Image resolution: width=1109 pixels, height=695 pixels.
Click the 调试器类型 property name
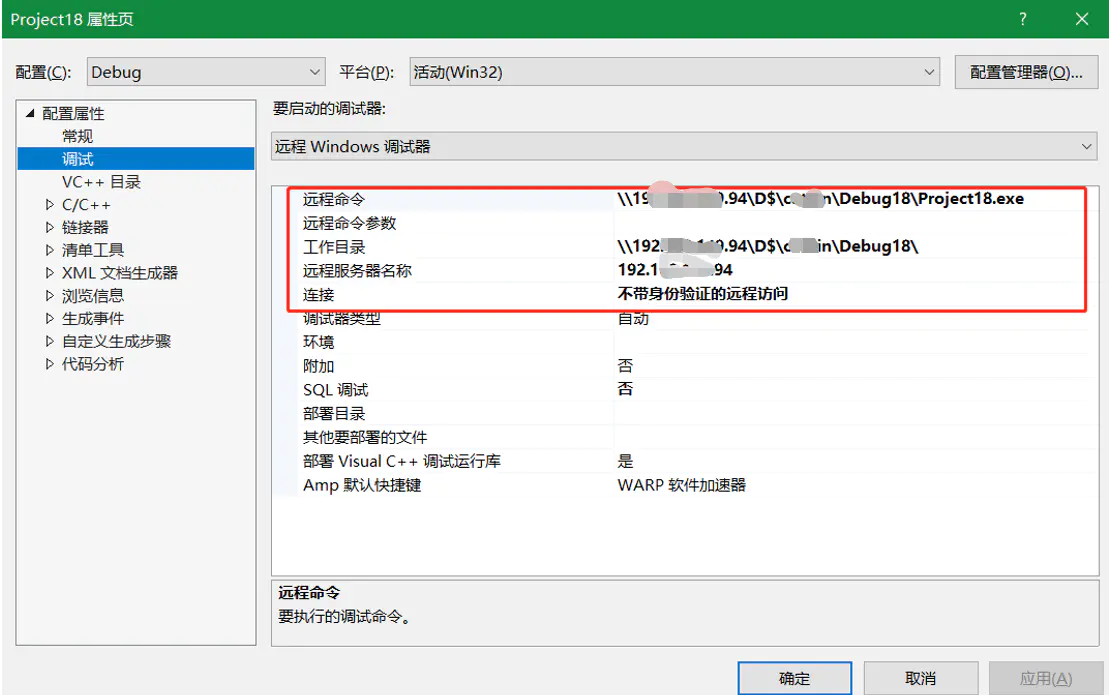click(x=342, y=319)
